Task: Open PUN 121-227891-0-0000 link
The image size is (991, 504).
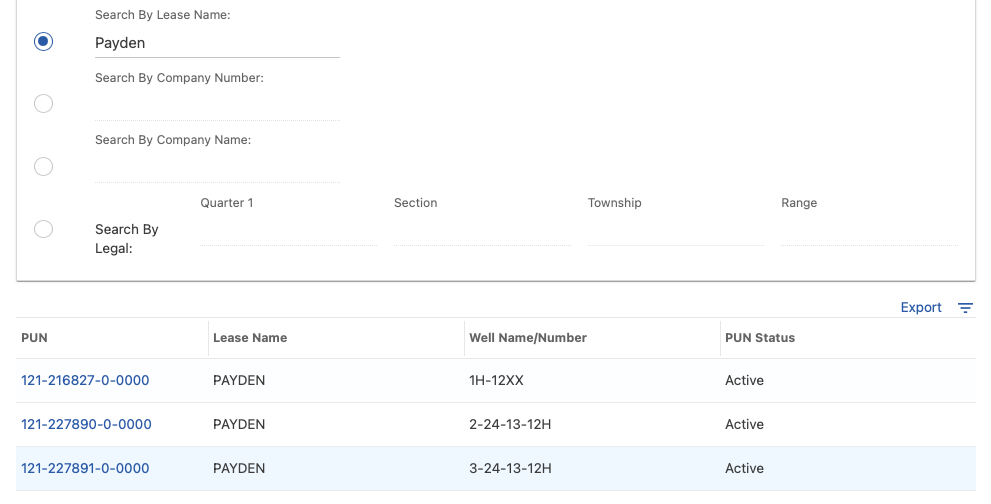Action: pyautogui.click(x=85, y=468)
